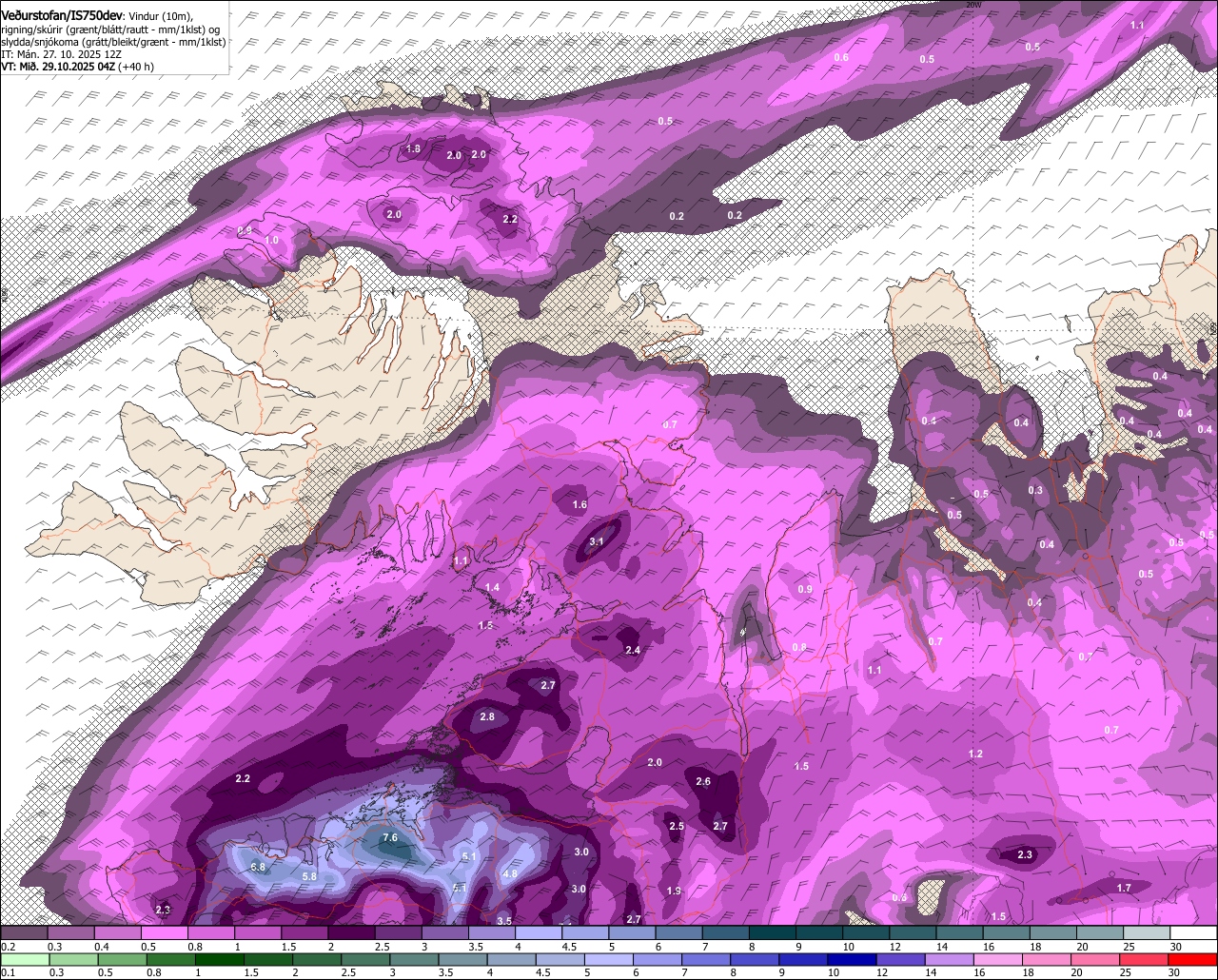1218x980 pixels.
Task: Click the 1.9 value near the bottom
Action: [x=674, y=892]
